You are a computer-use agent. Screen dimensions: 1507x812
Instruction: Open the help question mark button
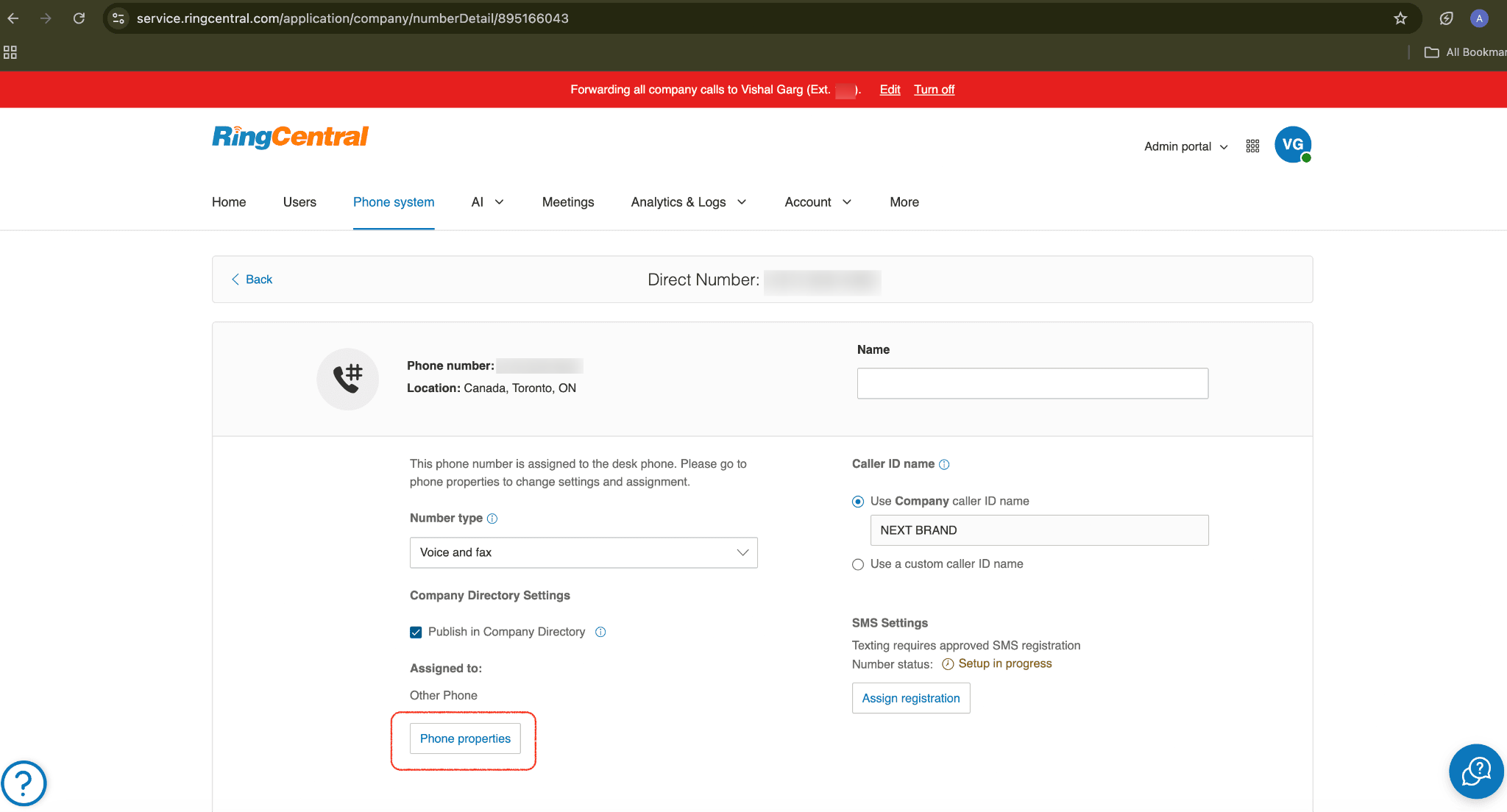point(24,783)
